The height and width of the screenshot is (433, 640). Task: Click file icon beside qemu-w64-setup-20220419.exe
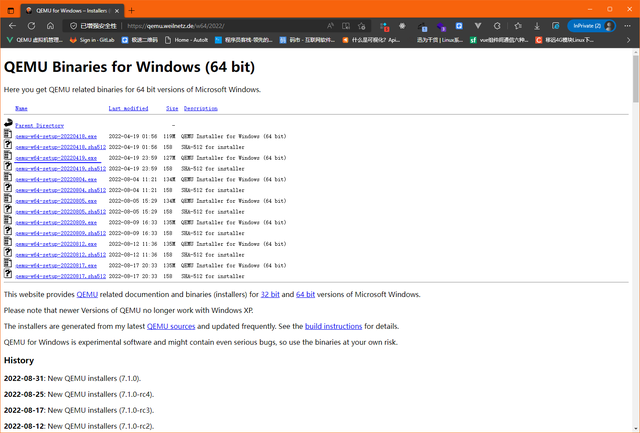tap(8, 155)
